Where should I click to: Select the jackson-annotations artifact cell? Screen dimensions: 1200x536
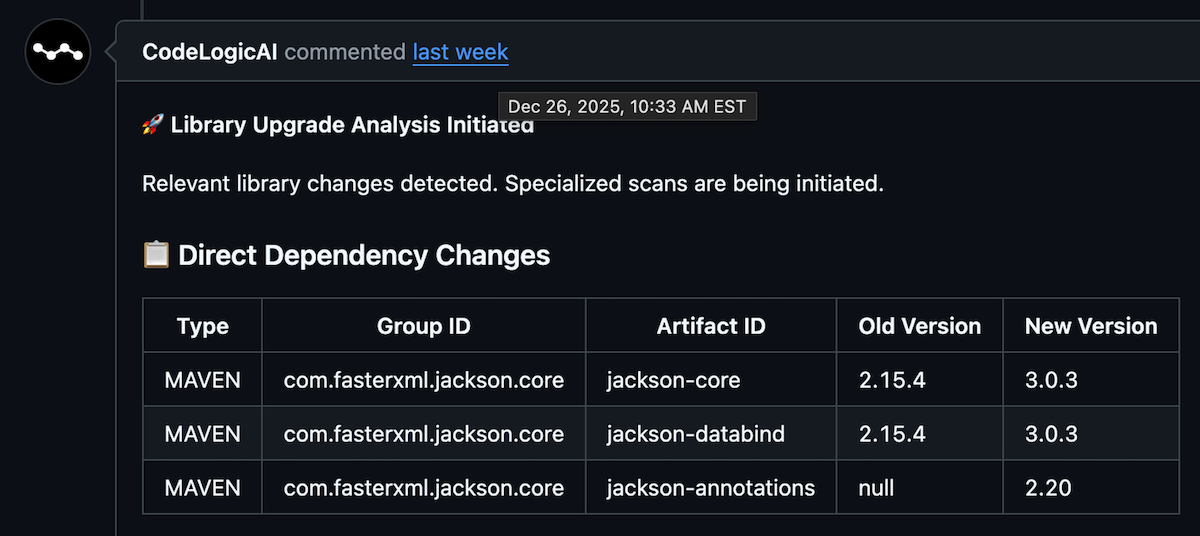(711, 488)
